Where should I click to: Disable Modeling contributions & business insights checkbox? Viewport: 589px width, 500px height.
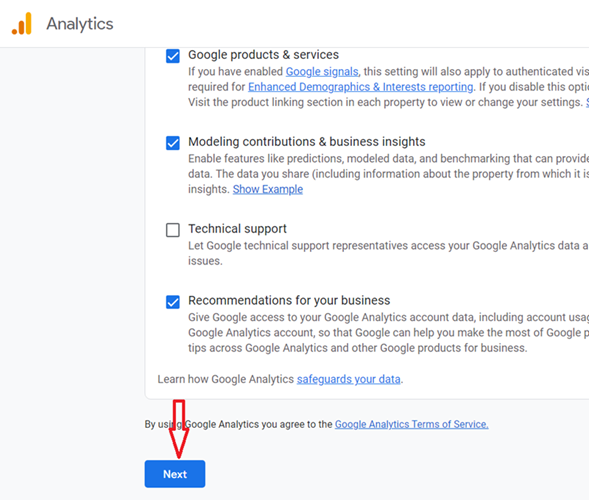pos(173,143)
